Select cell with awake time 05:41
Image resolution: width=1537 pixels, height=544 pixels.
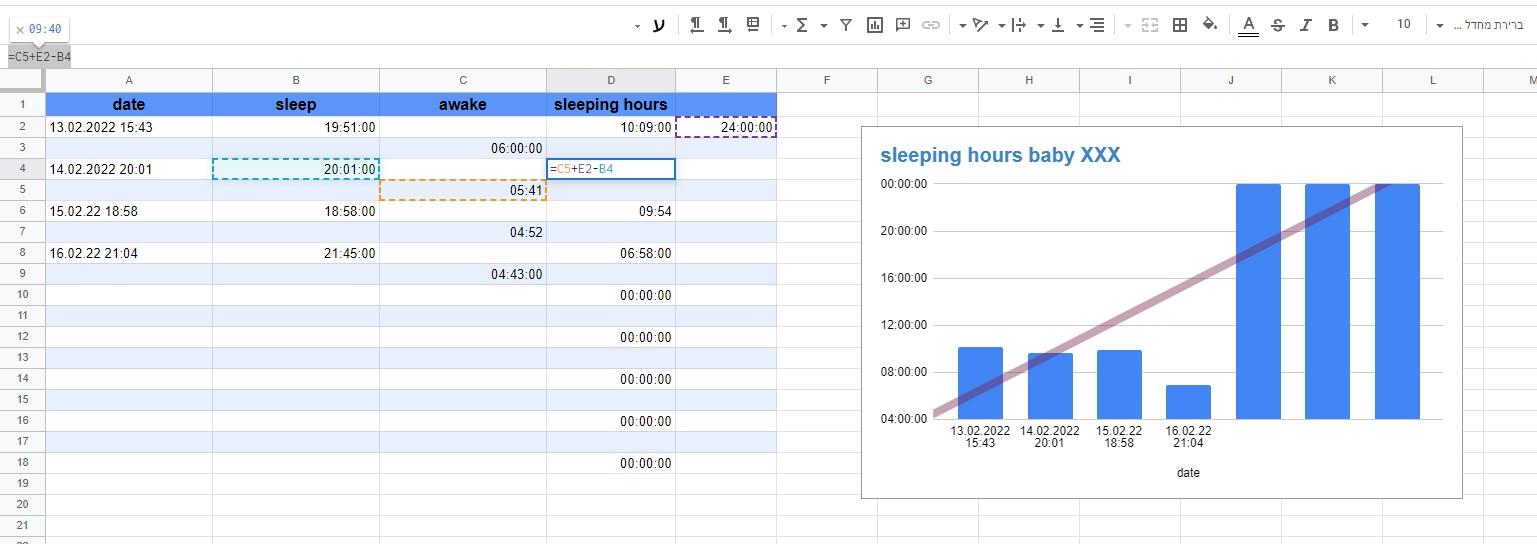point(463,190)
